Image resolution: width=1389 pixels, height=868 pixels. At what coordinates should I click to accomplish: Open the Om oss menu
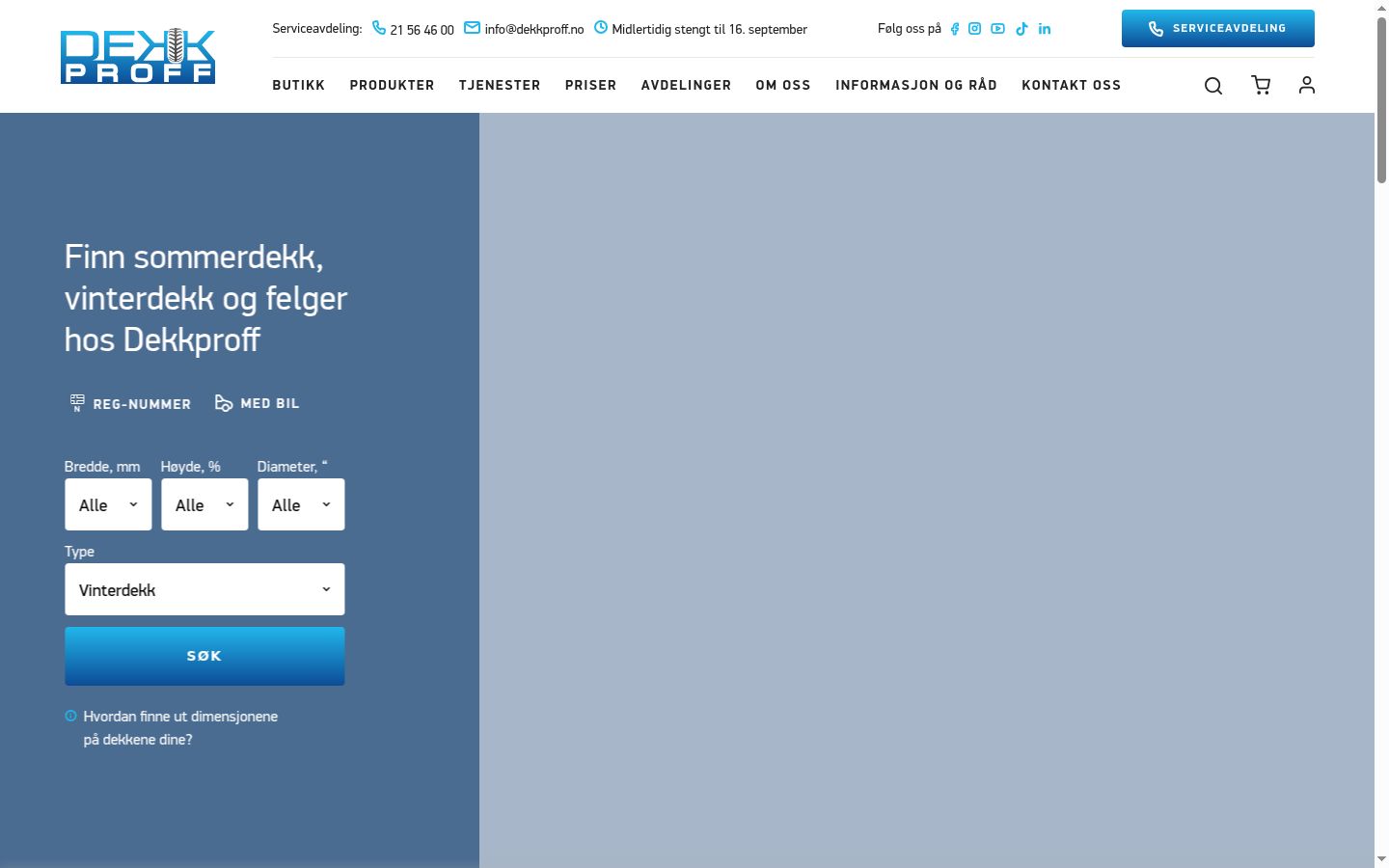tap(783, 85)
